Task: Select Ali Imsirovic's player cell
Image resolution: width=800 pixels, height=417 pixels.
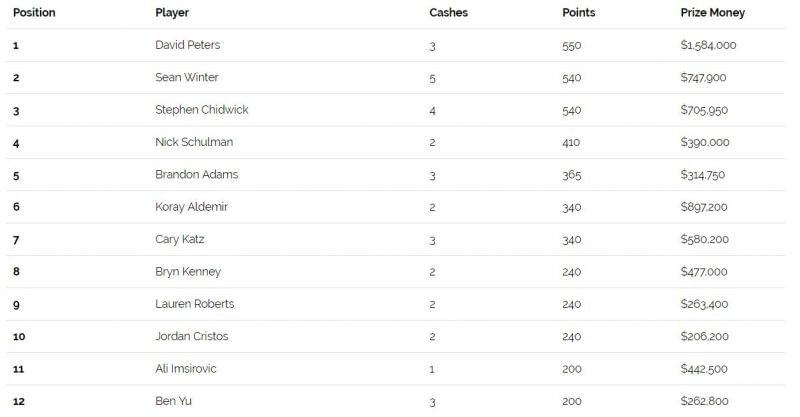Action: [x=185, y=369]
